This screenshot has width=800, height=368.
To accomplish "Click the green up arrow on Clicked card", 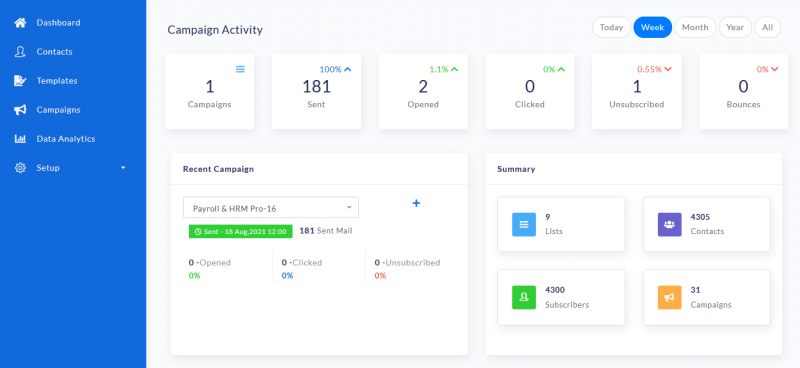I will (561, 69).
